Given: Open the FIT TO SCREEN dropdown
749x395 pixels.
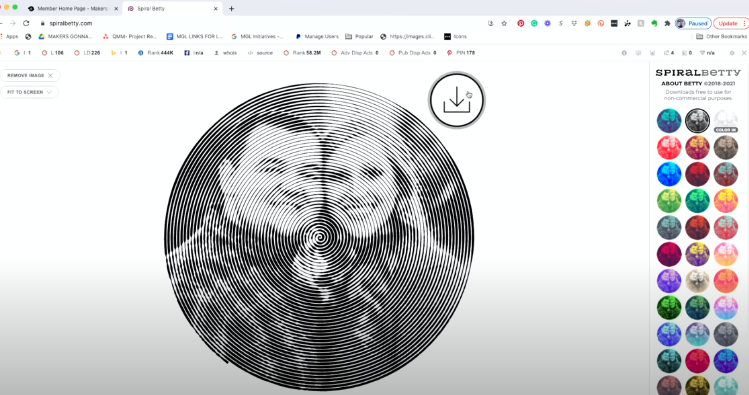Looking at the screenshot, I should (x=29, y=92).
